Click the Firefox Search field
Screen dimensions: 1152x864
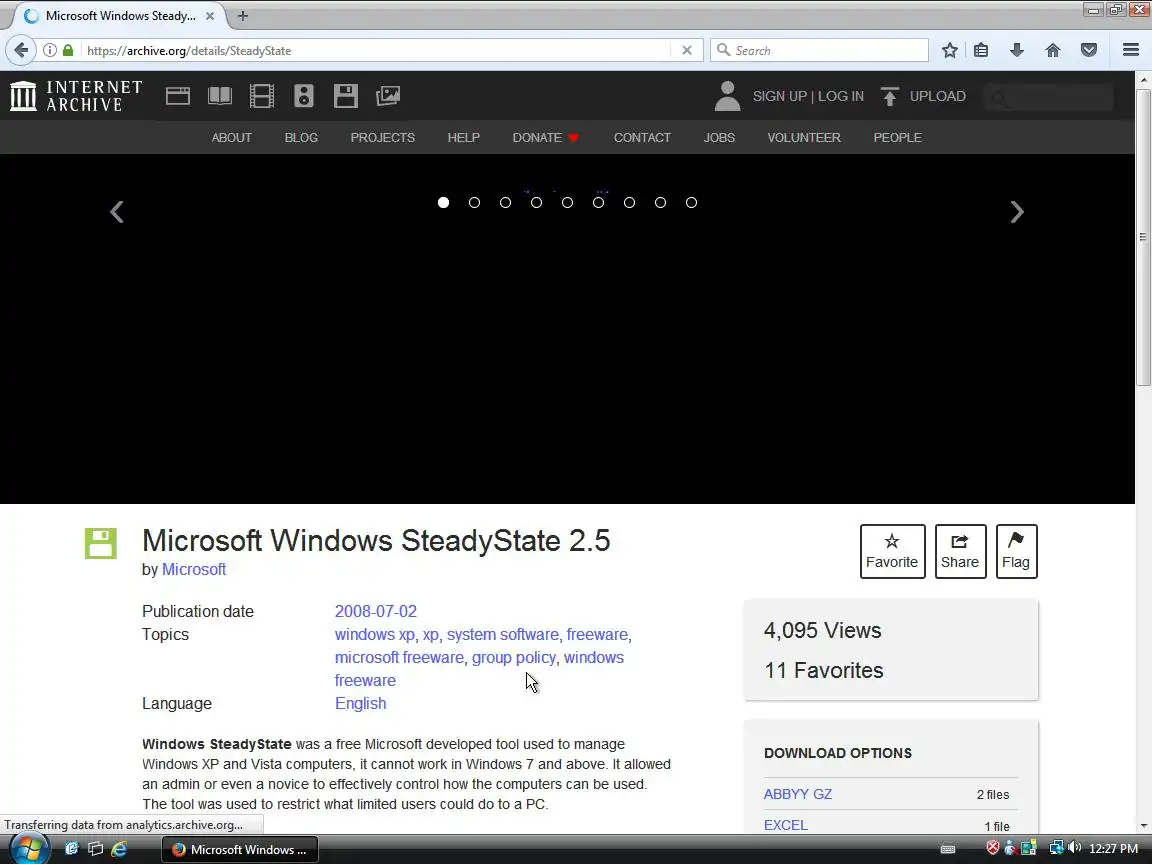[x=819, y=50]
